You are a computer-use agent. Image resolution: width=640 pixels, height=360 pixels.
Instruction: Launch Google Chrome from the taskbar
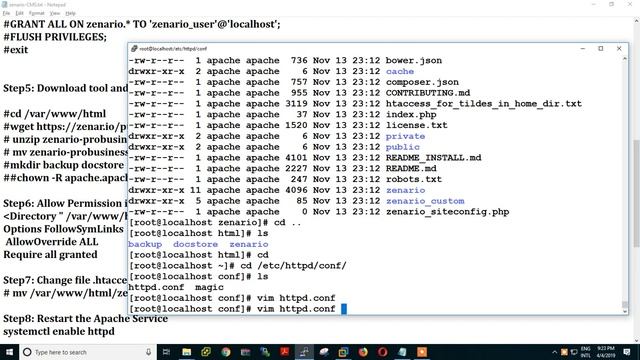(226, 352)
